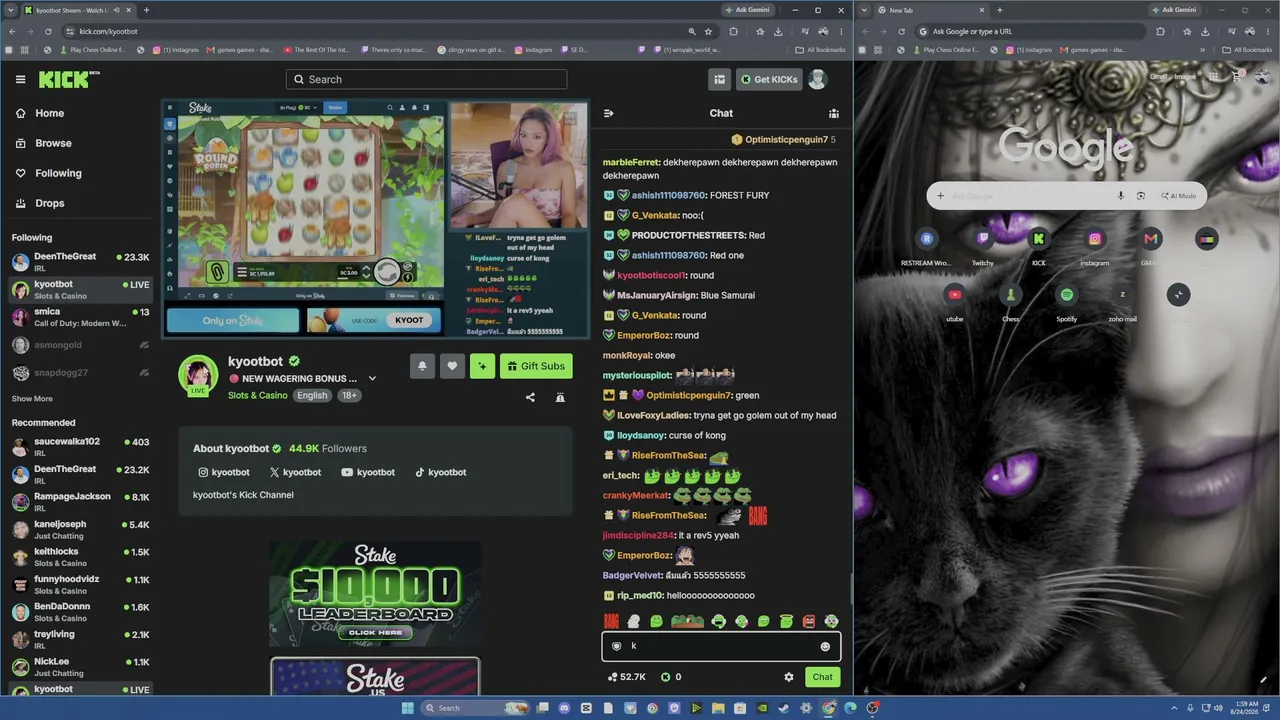Click the chat identity badge icon
Image resolution: width=1280 pixels, height=720 pixels.
pos(616,646)
